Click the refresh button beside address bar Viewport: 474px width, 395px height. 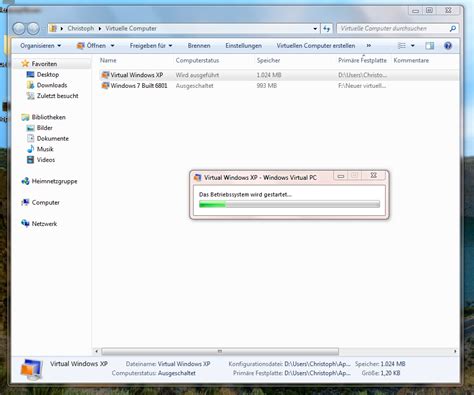(326, 29)
